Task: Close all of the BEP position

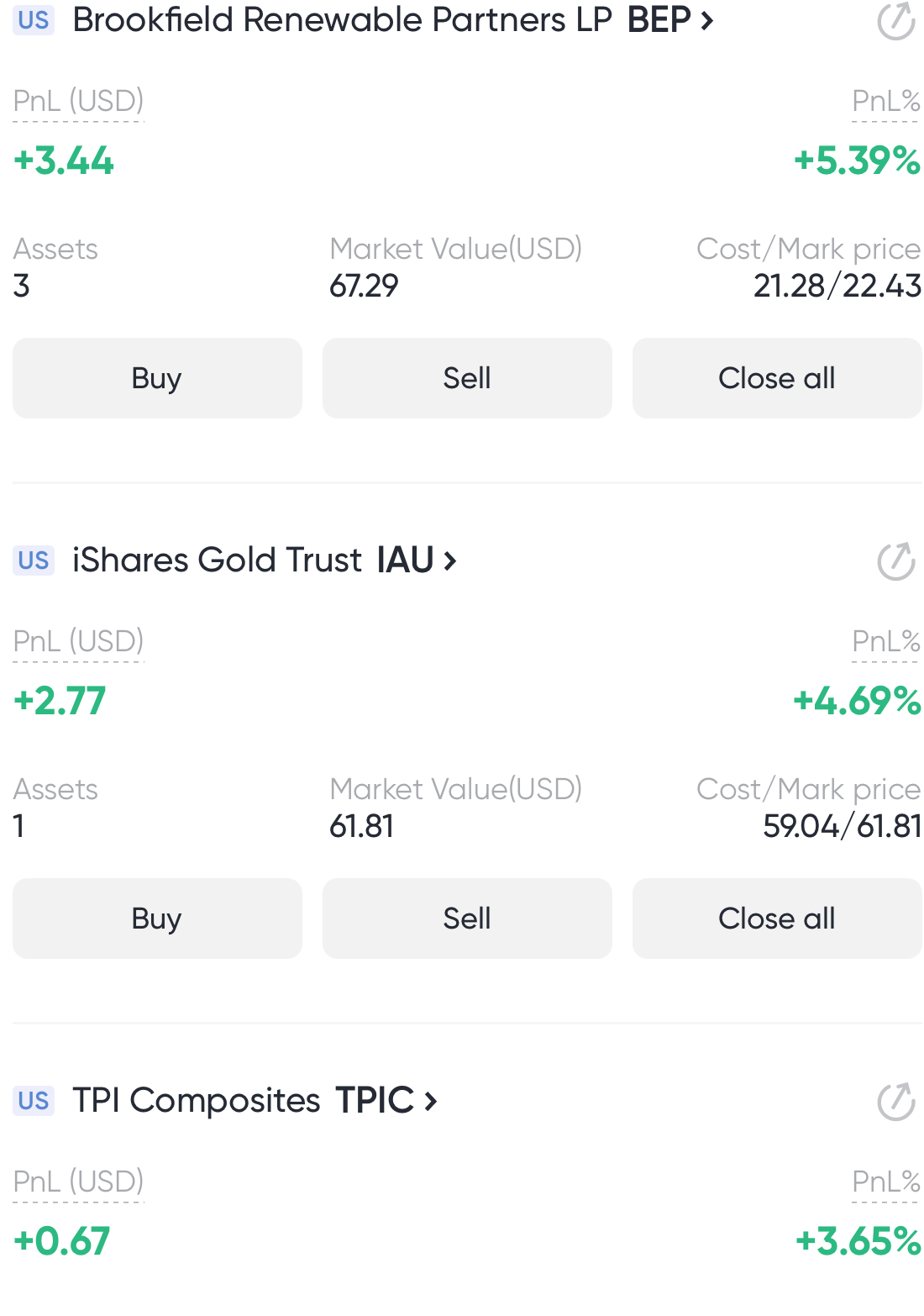Action: [777, 378]
